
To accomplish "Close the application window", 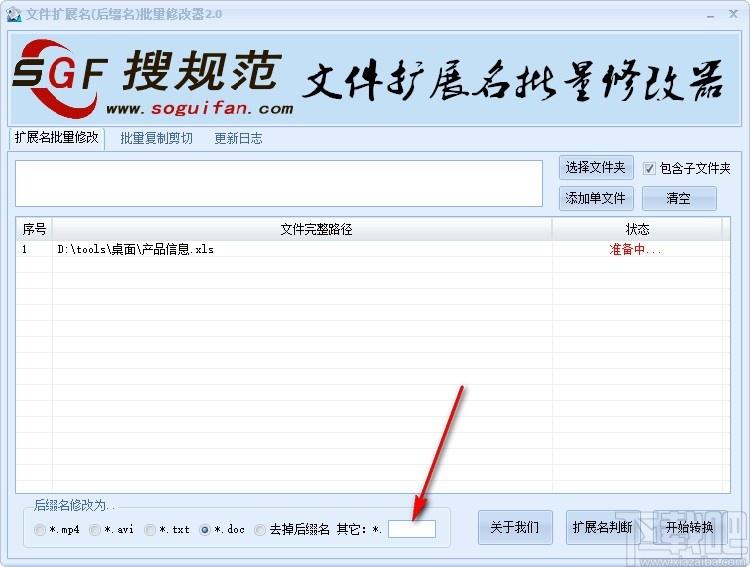I will tap(733, 14).
